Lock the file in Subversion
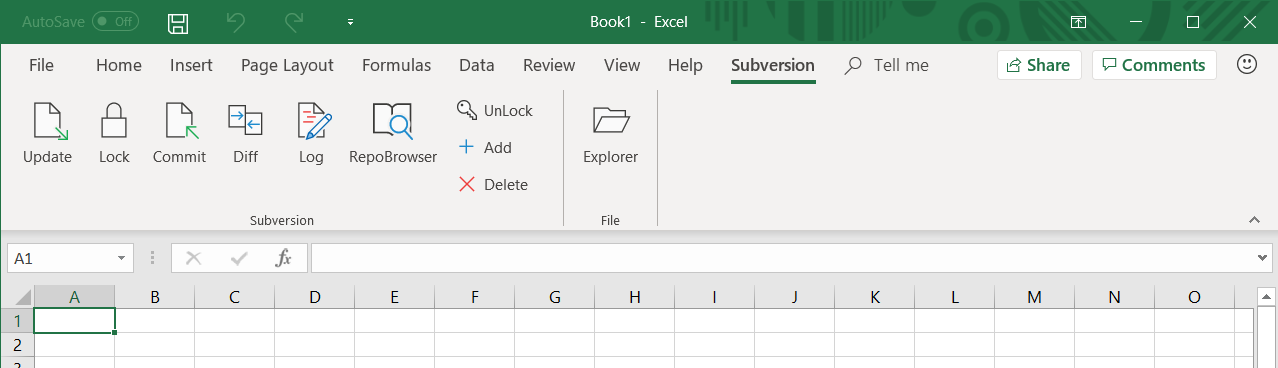Viewport: 1278px width, 368px height. click(x=114, y=133)
